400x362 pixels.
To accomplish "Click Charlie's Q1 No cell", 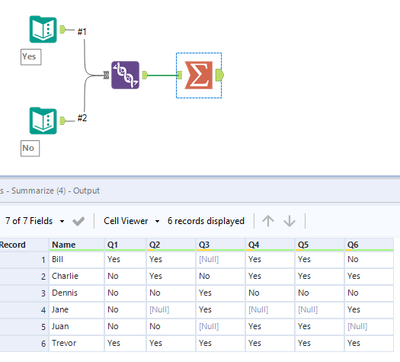I will 125,276.
